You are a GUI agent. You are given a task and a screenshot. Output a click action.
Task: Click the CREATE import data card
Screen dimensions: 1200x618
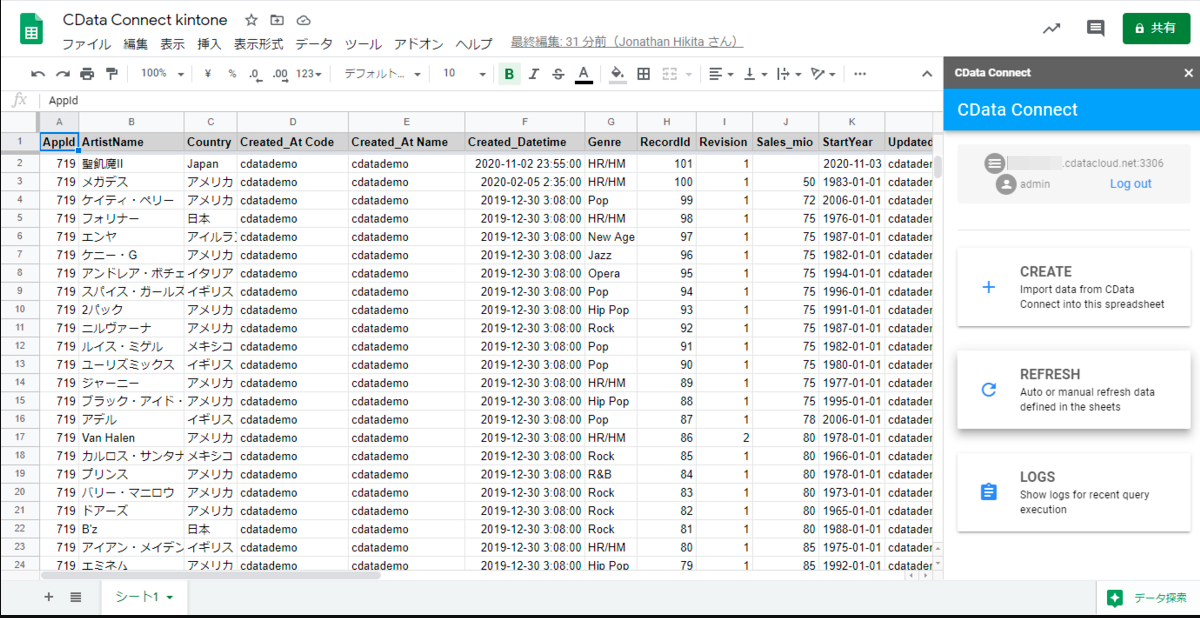1074,287
